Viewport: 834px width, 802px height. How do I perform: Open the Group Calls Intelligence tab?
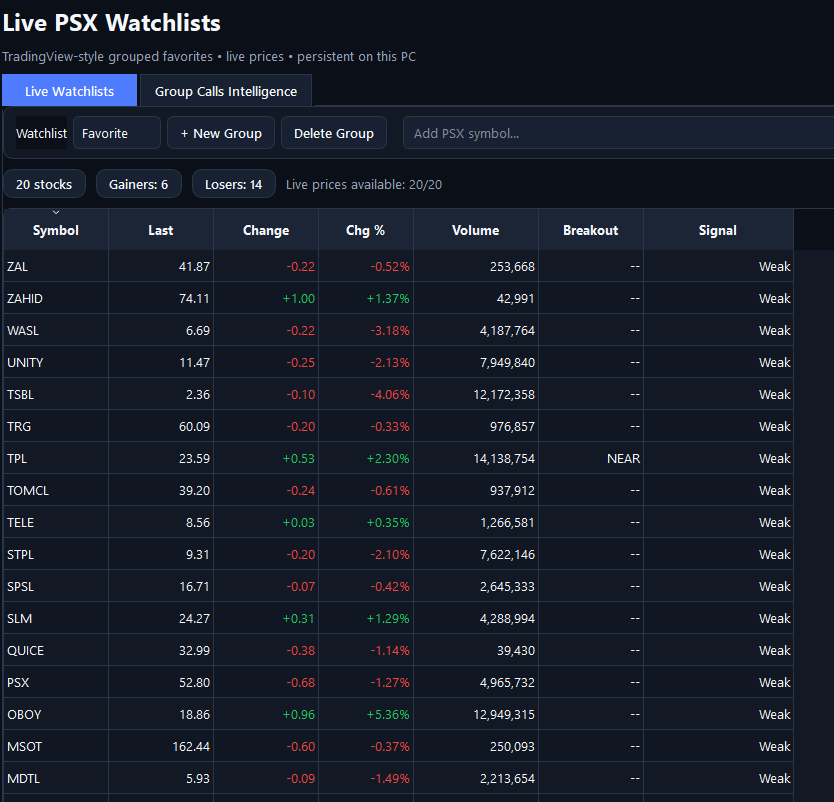pos(226,91)
